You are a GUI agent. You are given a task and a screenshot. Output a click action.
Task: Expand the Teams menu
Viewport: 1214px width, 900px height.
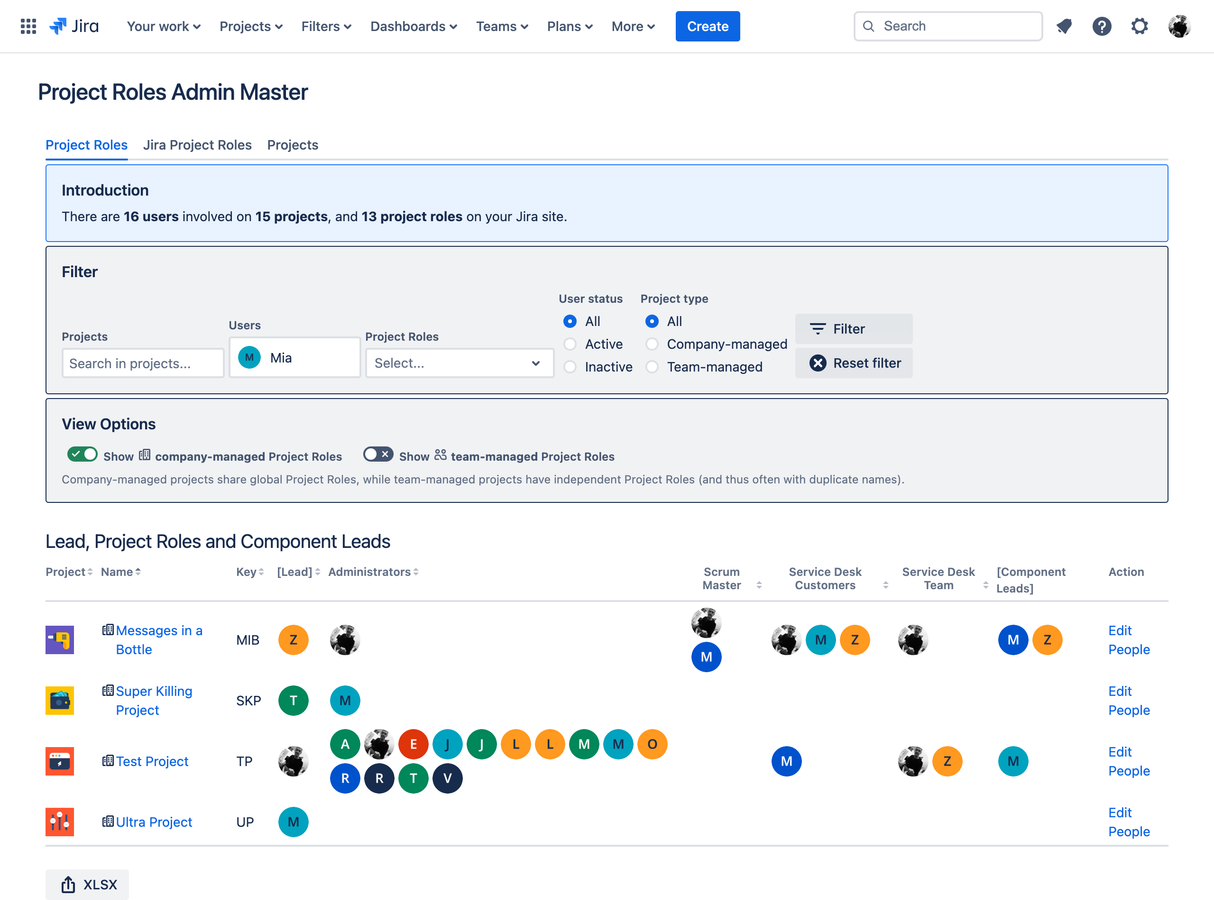coord(503,26)
